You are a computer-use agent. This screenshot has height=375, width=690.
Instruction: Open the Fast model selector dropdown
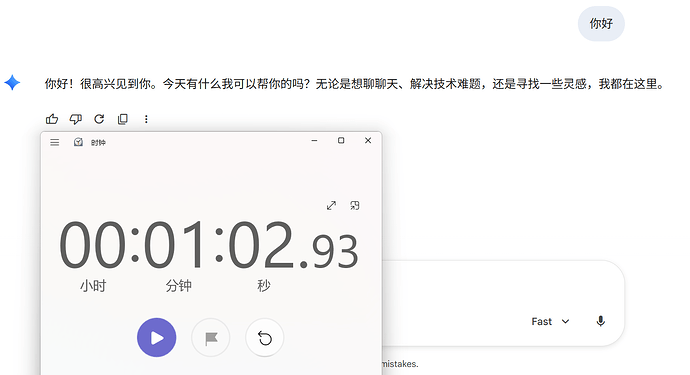coord(551,322)
